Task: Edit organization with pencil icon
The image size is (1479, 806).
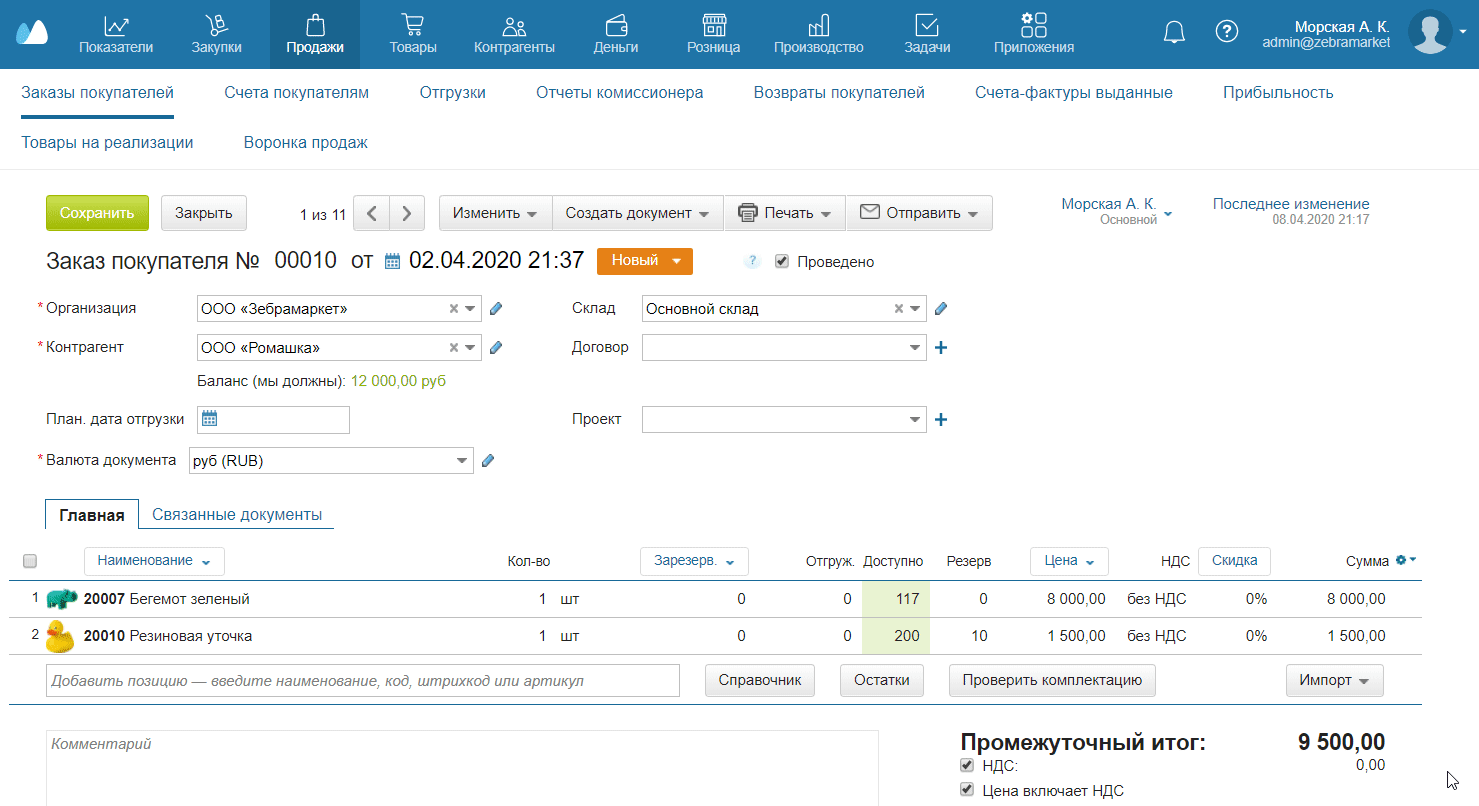Action: [496, 309]
